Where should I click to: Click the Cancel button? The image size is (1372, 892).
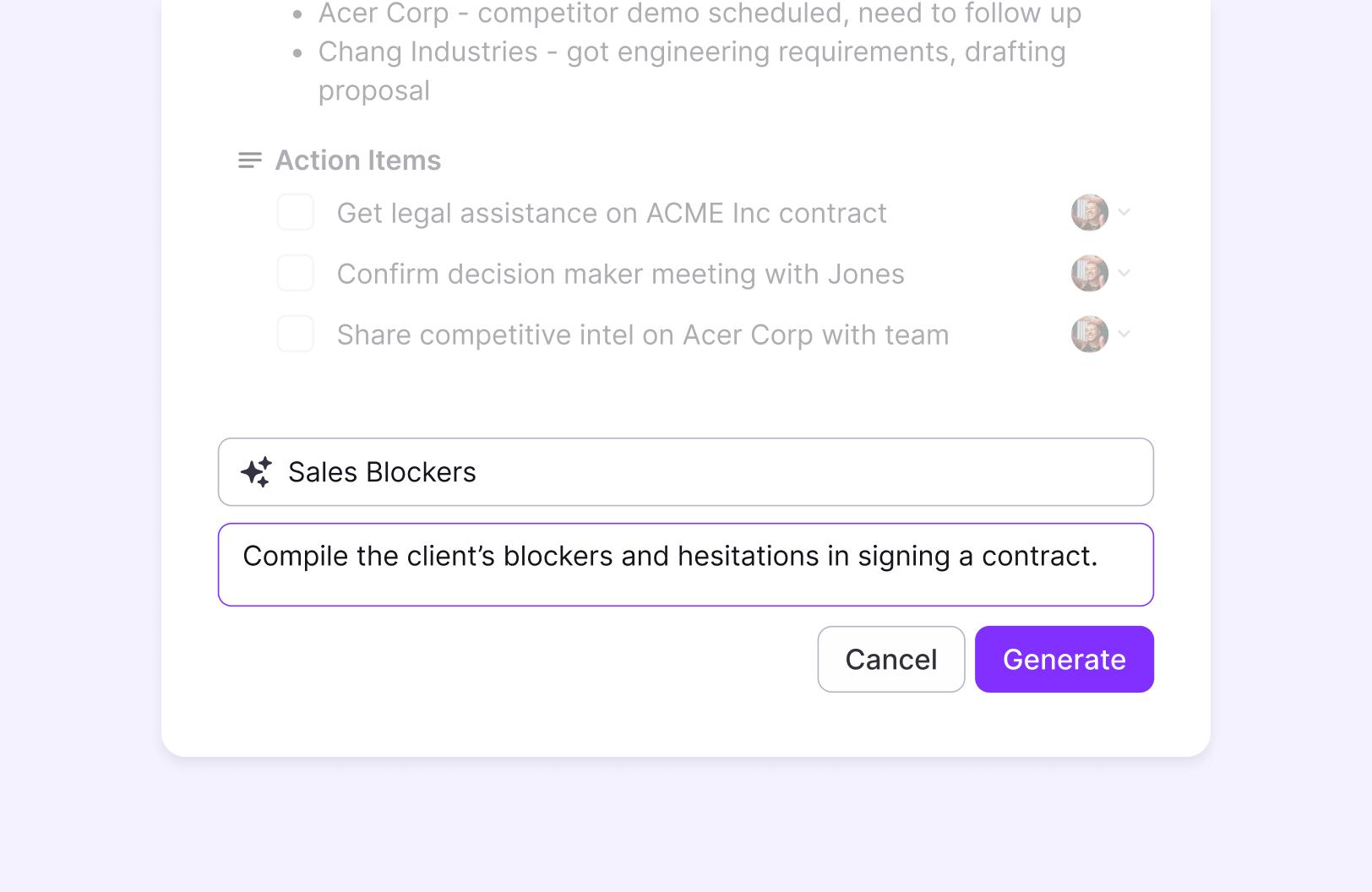891,659
